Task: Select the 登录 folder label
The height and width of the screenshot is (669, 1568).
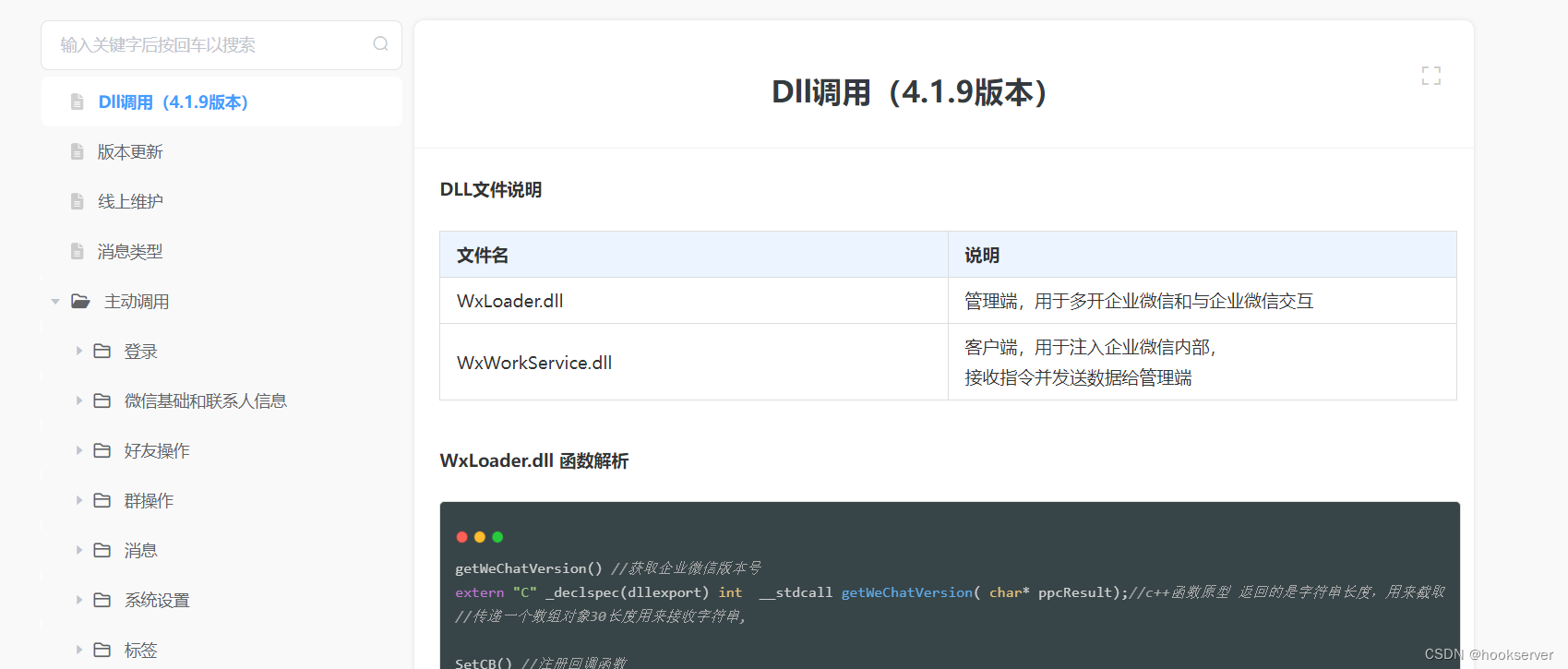Action: (141, 351)
